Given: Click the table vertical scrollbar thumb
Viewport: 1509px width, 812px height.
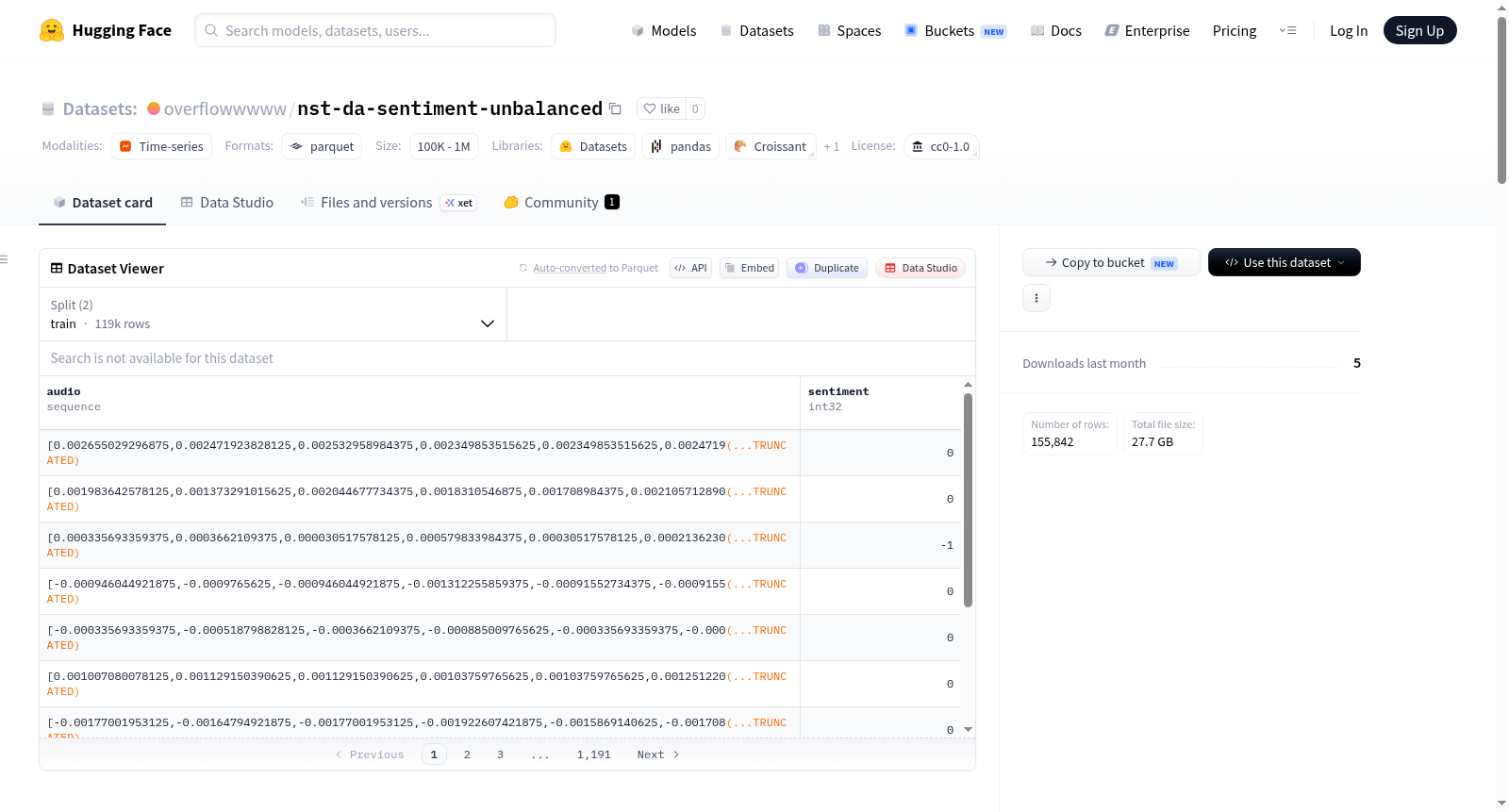Looking at the screenshot, I should [968, 500].
